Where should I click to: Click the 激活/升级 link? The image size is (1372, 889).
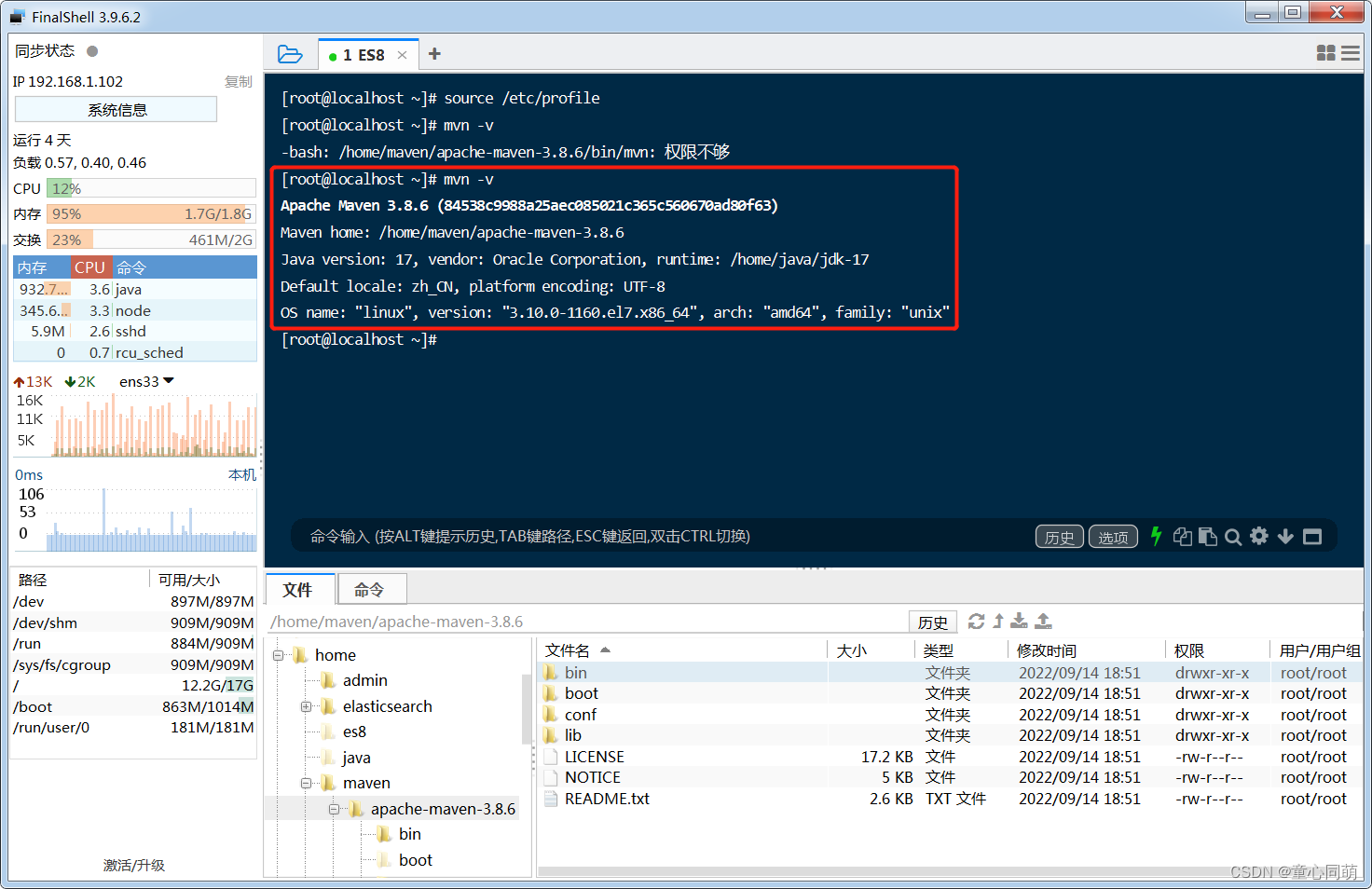pyautogui.click(x=134, y=866)
